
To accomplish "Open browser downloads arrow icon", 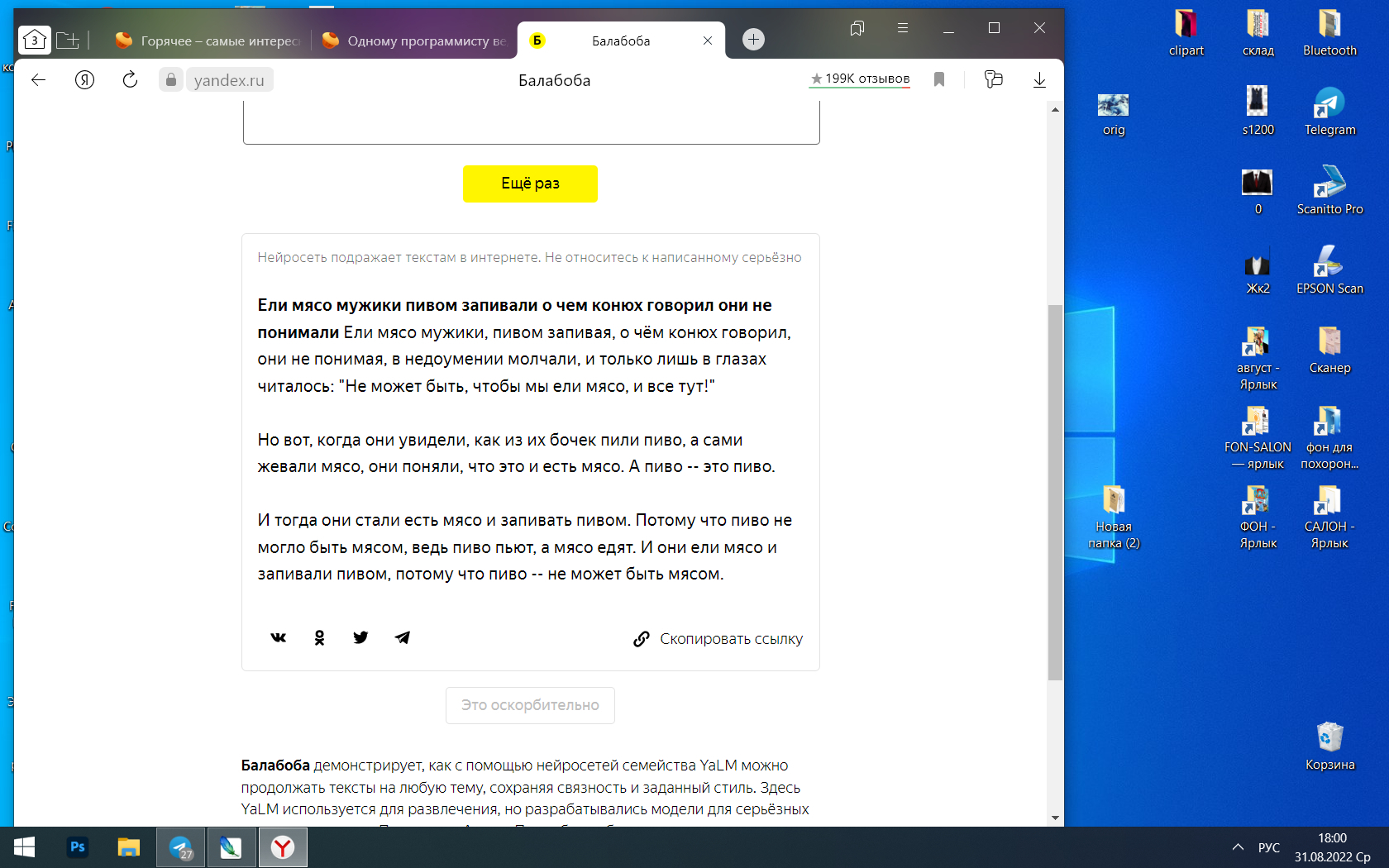I will tap(1039, 80).
